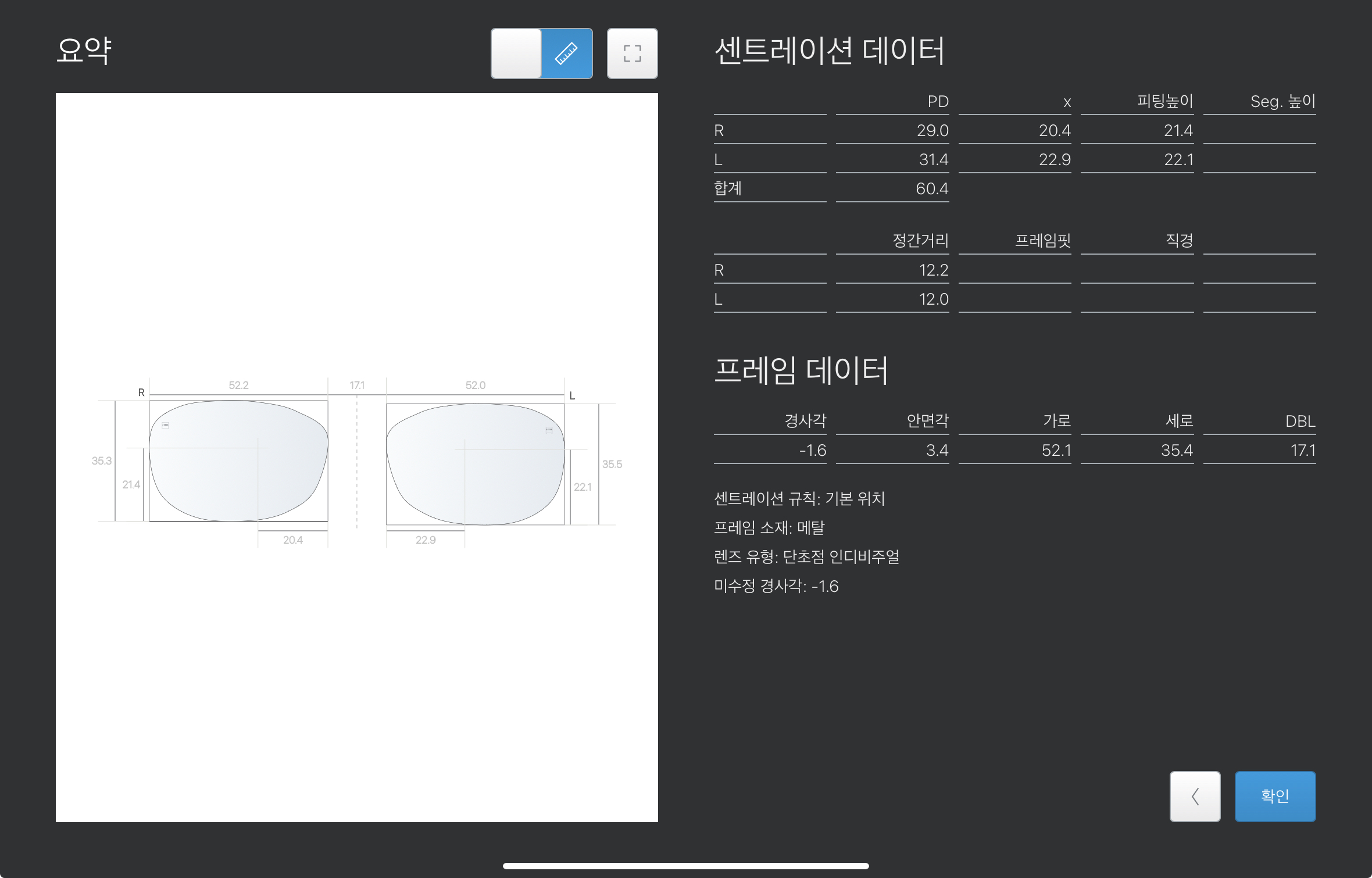Viewport: 1372px width, 878px height.
Task: Click the 경사각 value -1.6
Action: 812,451
